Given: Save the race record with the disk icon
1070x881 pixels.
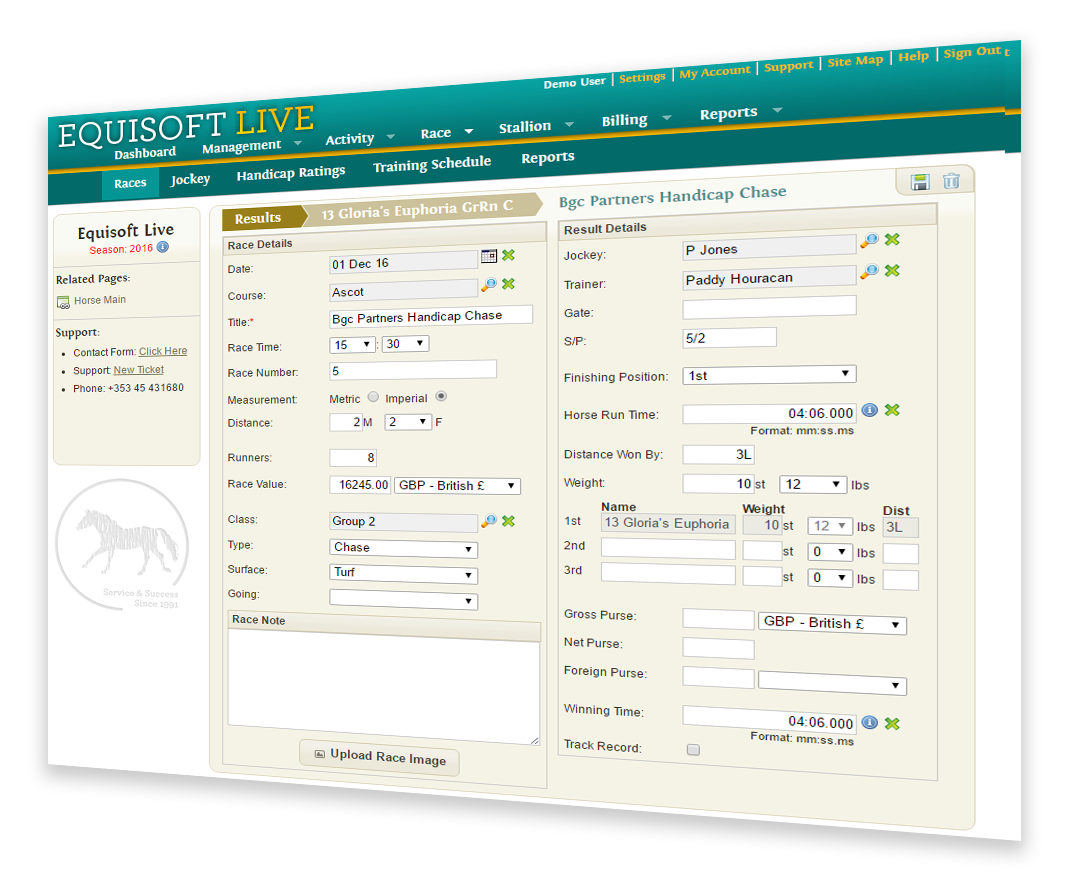Looking at the screenshot, I should 919,180.
